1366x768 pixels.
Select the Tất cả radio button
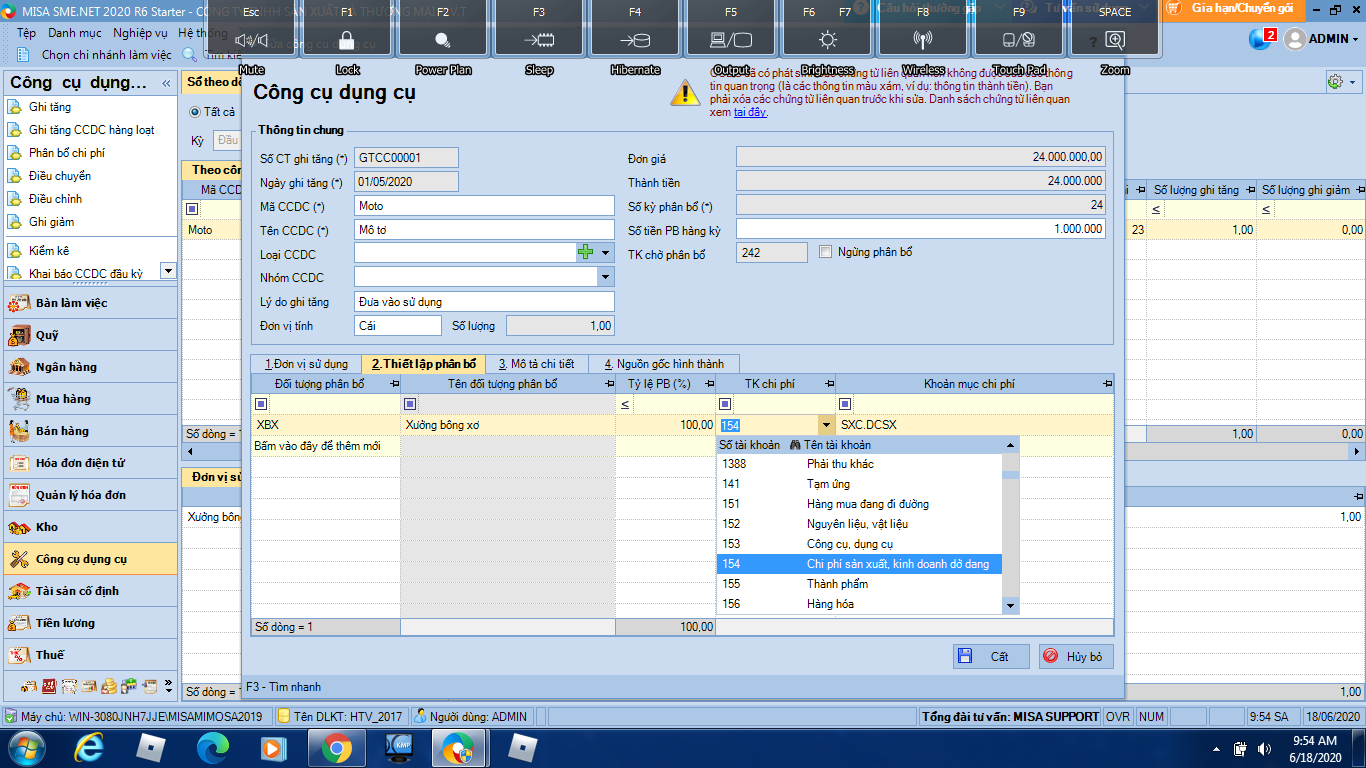pos(196,112)
